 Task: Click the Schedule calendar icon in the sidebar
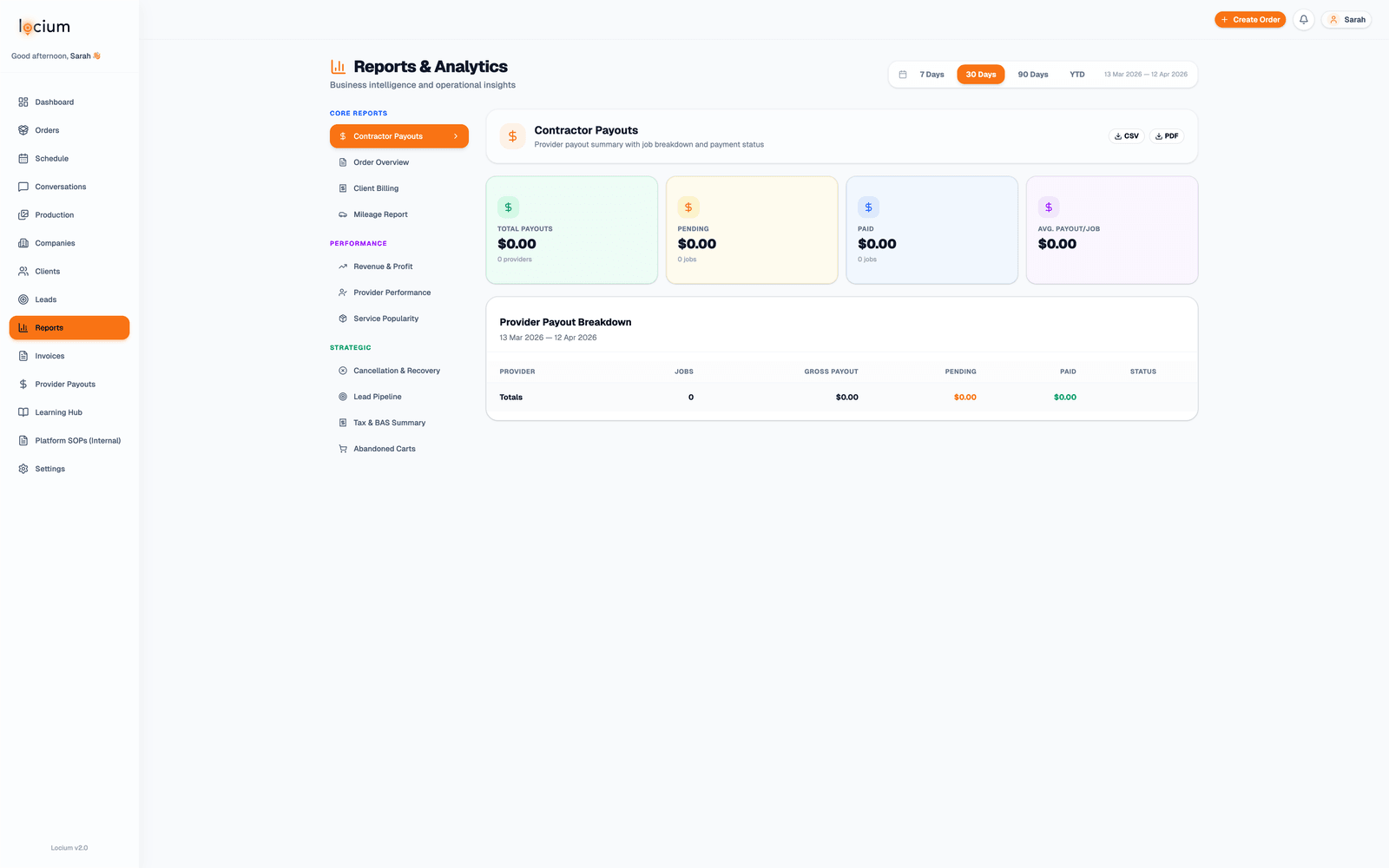click(x=23, y=159)
